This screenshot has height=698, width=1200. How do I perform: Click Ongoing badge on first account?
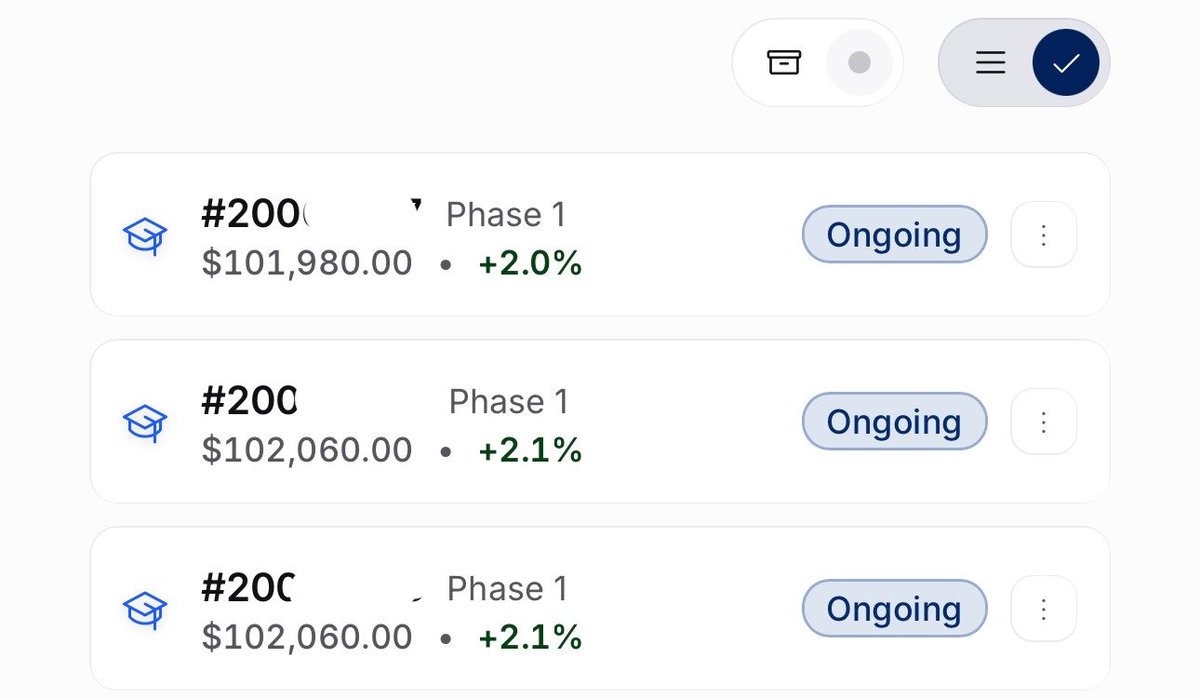coord(894,235)
